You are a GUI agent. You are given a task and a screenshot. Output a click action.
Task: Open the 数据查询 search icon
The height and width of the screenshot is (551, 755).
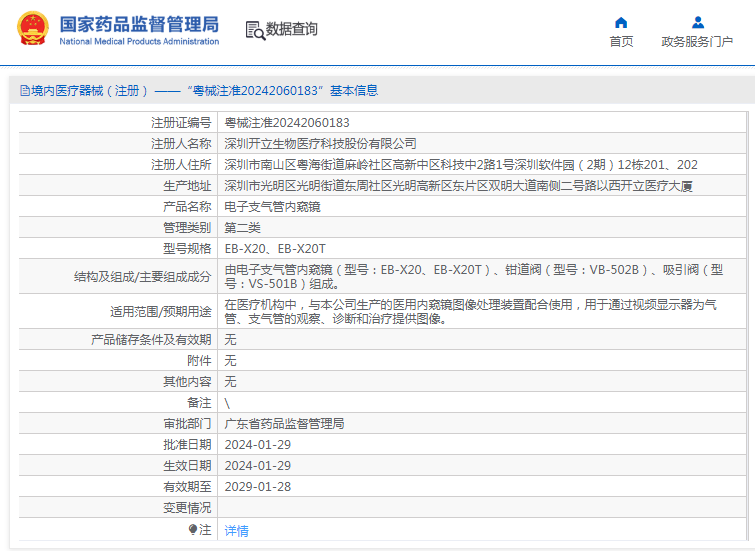pos(255,30)
